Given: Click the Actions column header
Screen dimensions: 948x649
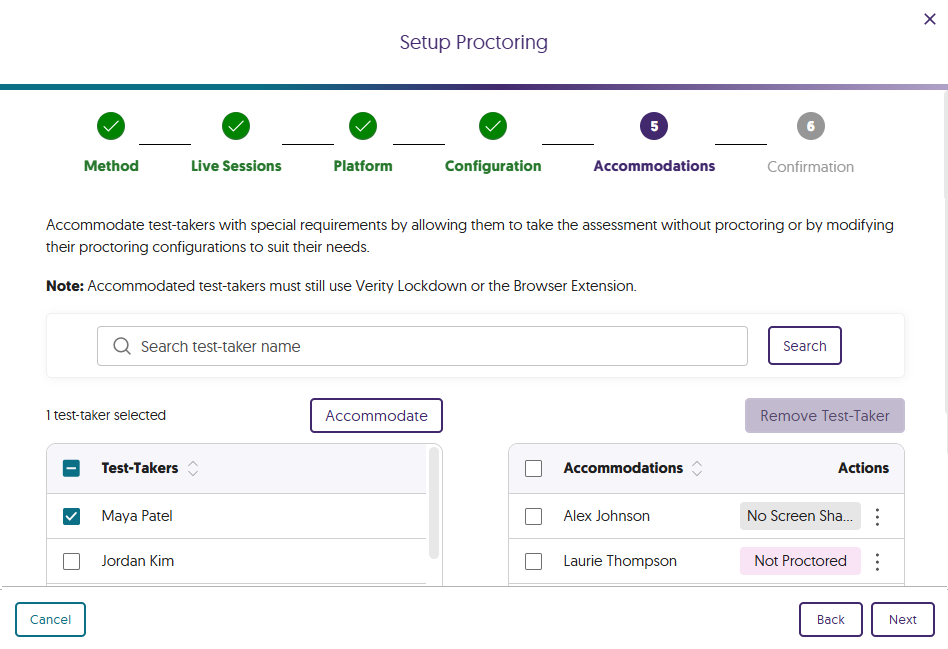Looking at the screenshot, I should click(x=863, y=468).
